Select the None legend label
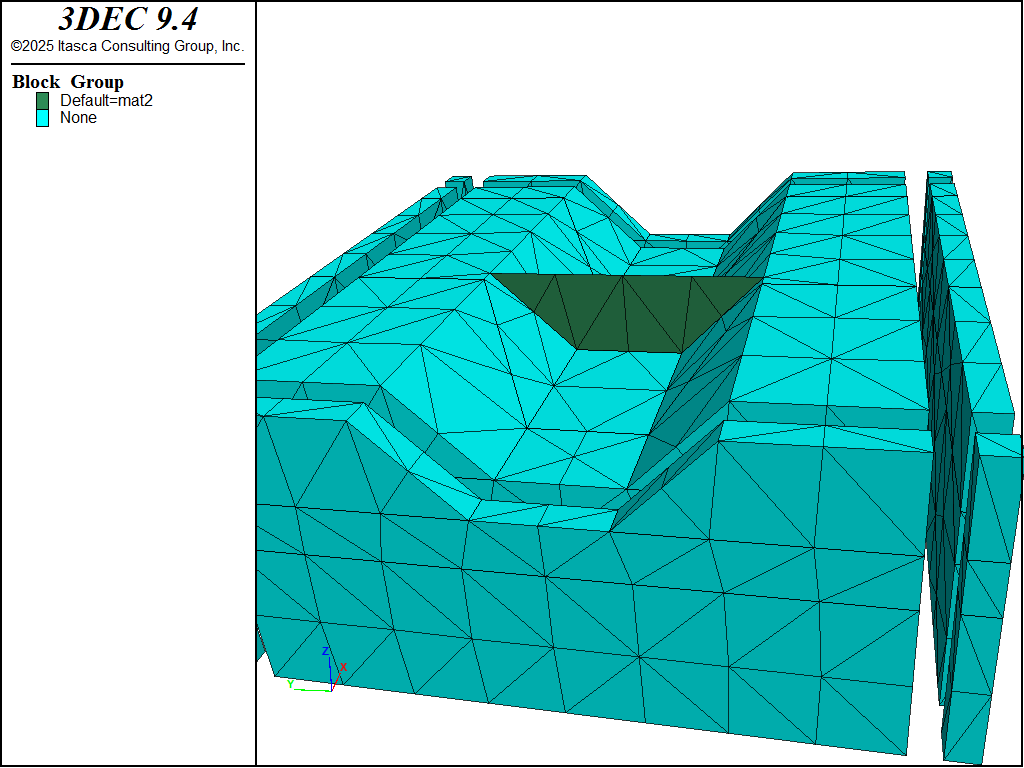This screenshot has height=768, width=1024. coord(78,118)
